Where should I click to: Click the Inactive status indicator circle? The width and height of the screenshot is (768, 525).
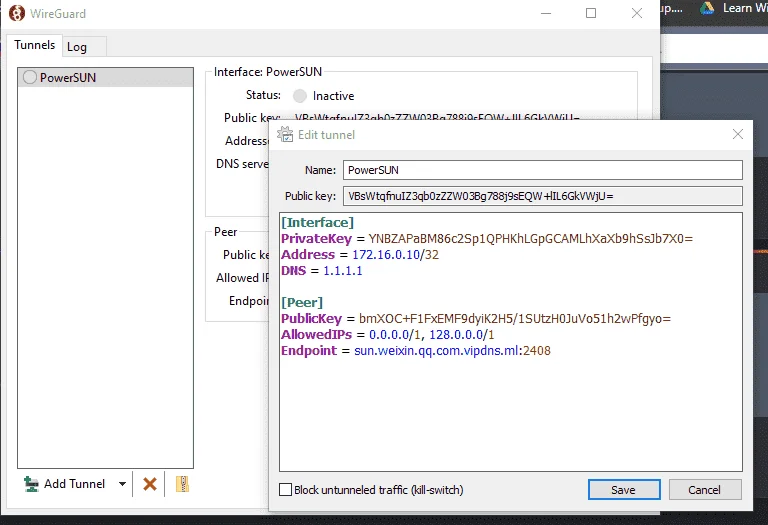pos(300,95)
